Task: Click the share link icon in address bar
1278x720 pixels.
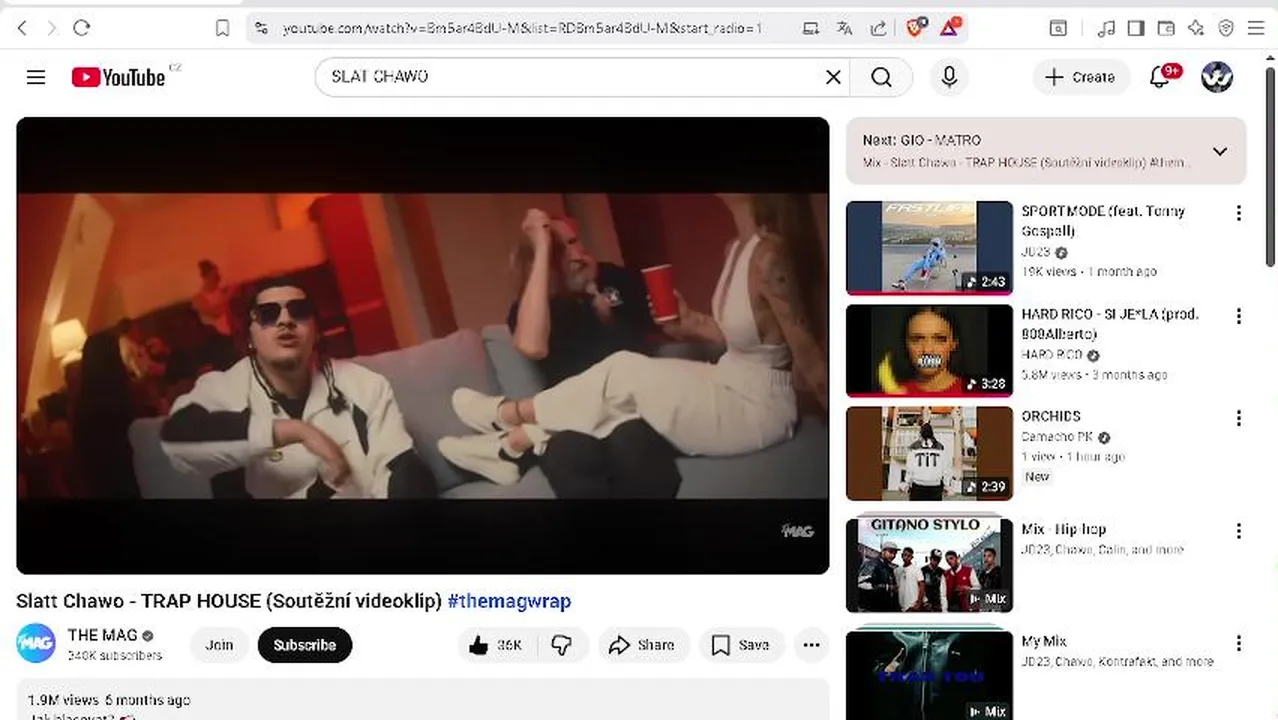Action: coord(878,28)
